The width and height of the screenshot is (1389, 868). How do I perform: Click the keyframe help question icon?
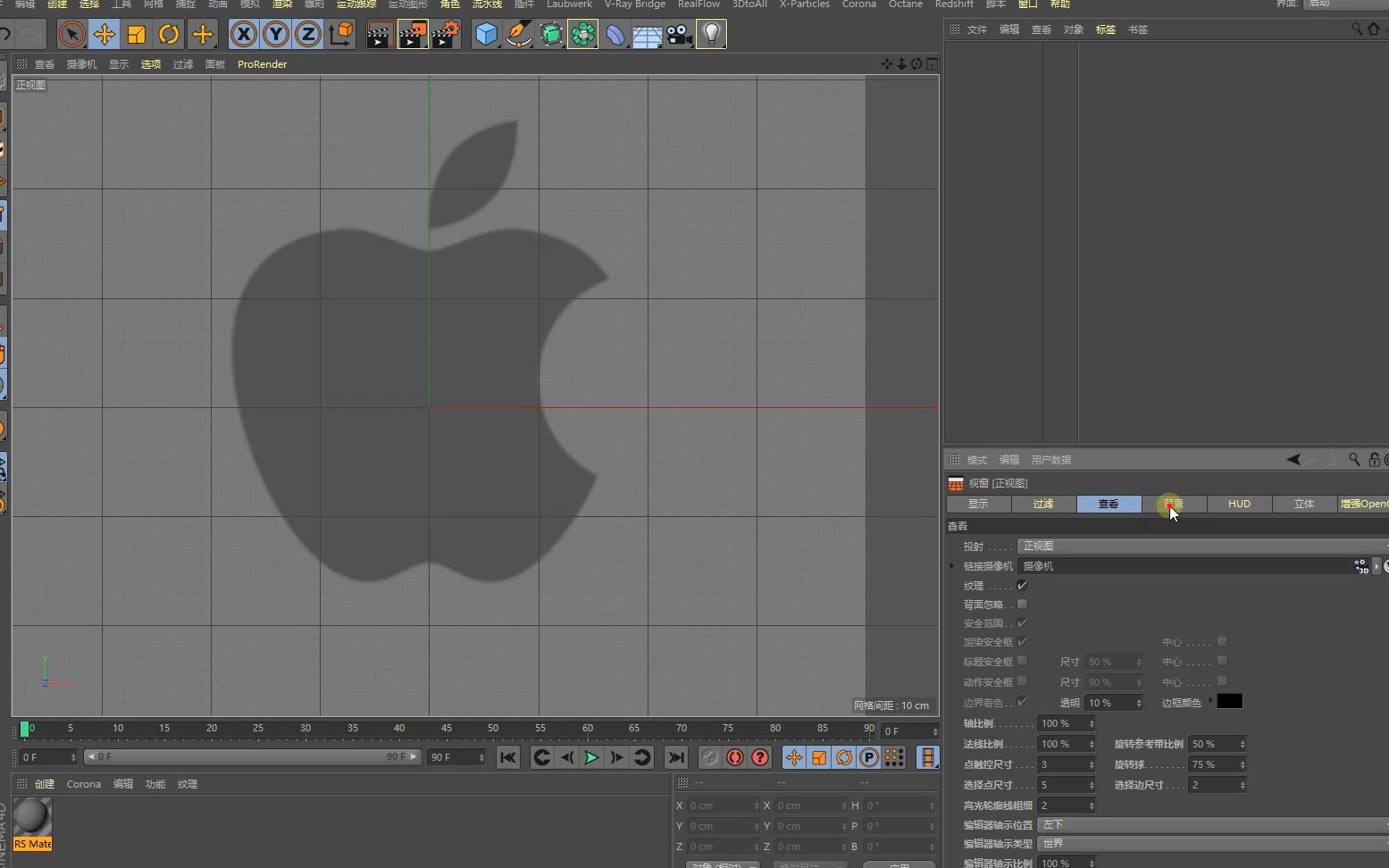coord(760,757)
